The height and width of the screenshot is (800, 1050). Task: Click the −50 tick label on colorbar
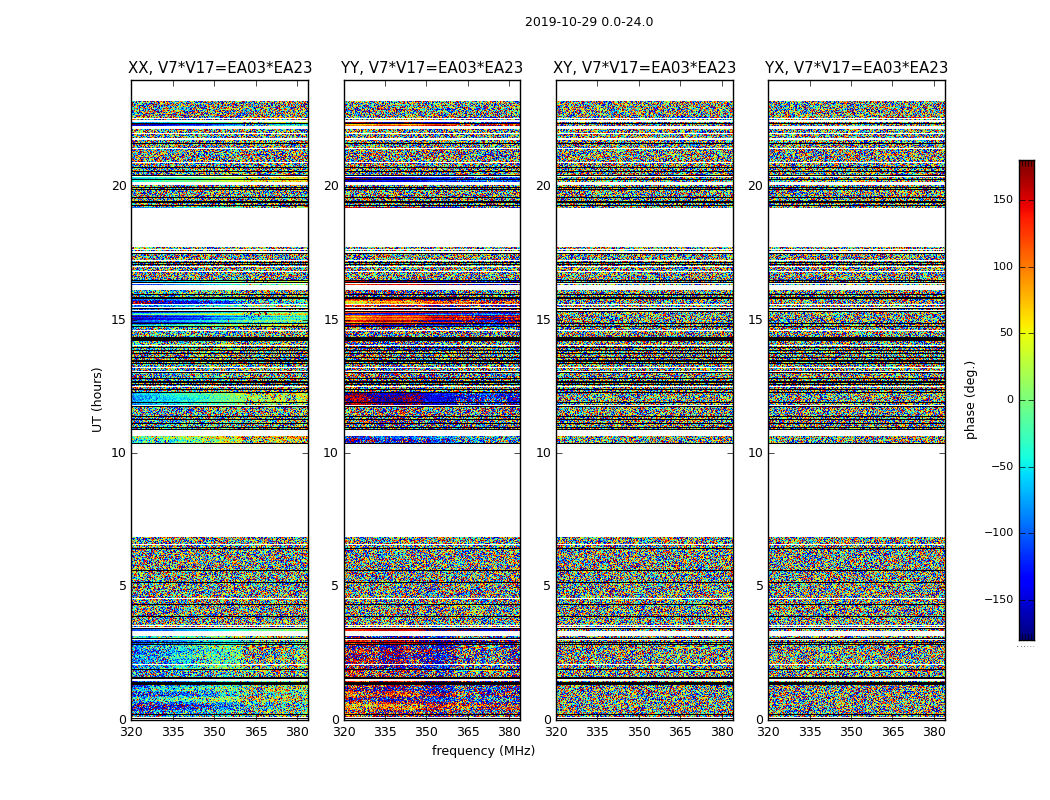click(x=1002, y=466)
